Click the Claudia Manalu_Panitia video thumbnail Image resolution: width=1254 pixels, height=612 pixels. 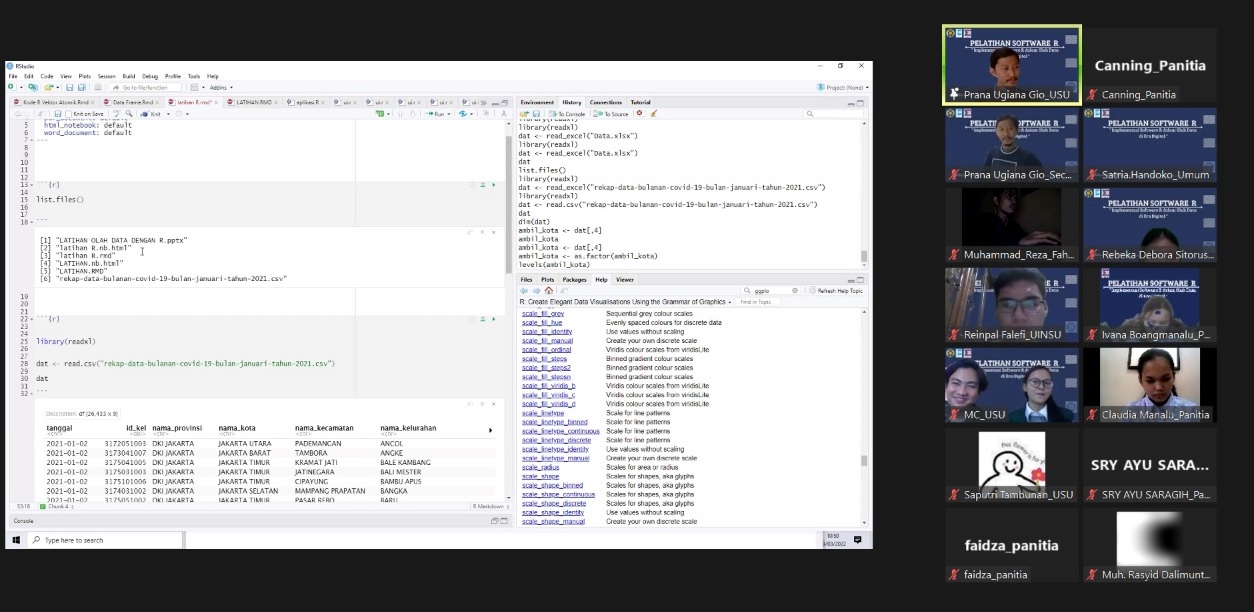point(1150,386)
